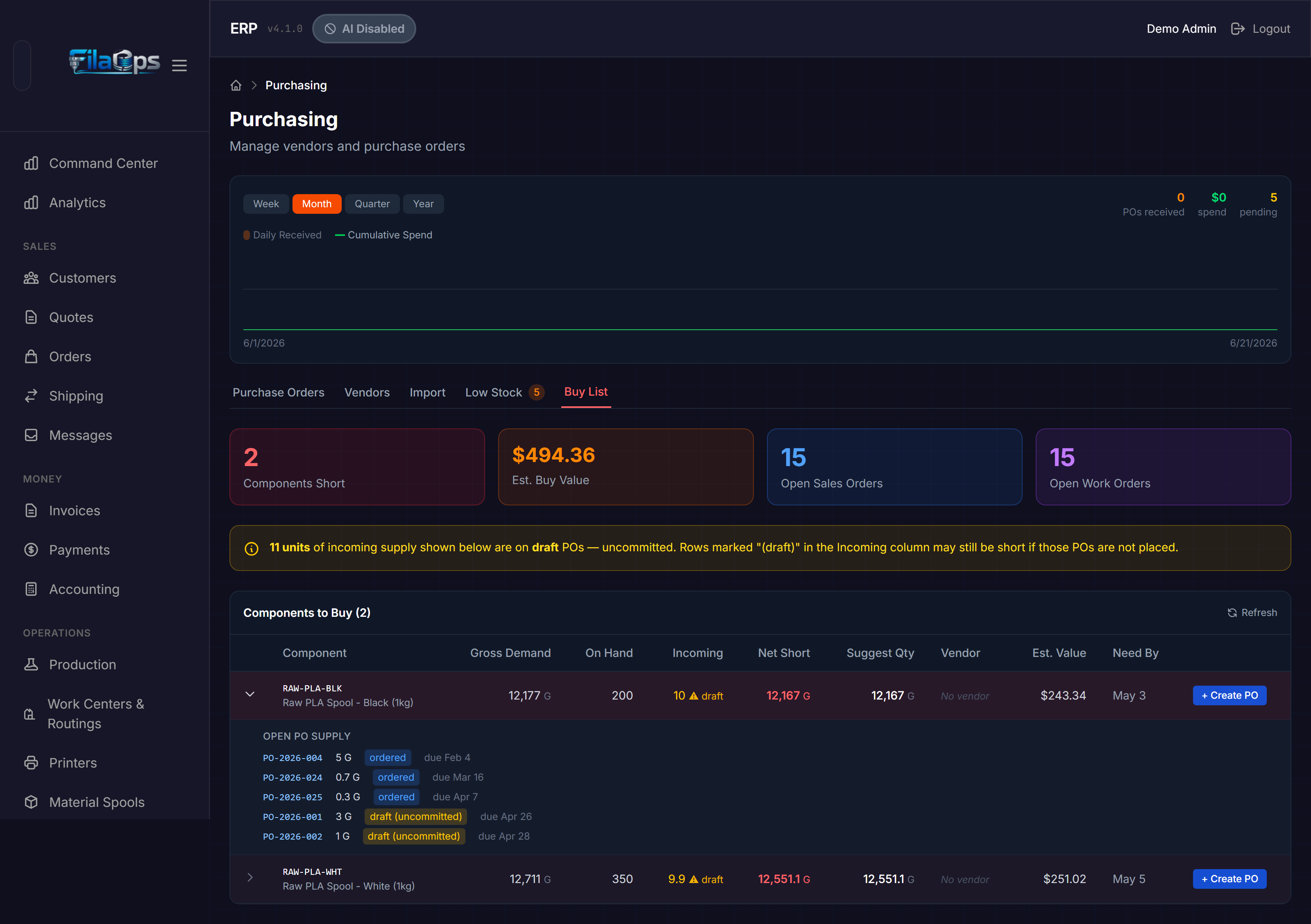The height and width of the screenshot is (924, 1311).
Task: Switch to the Vendors tab
Action: click(367, 393)
